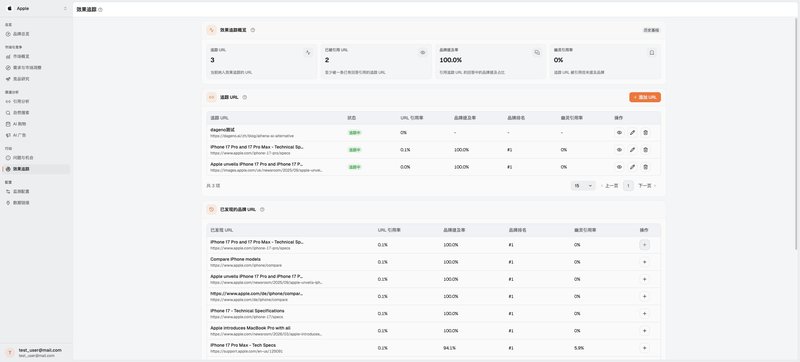Image resolution: width=800 pixels, height=362 pixels.
Task: Add the apple.com/de/iphone/compare URL to tracking
Action: [x=644, y=296]
